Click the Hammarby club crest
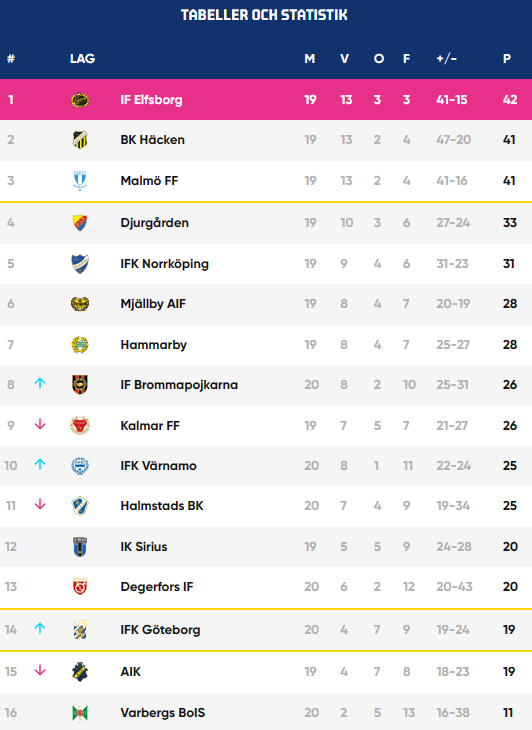The width and height of the screenshot is (532, 730). click(x=80, y=345)
